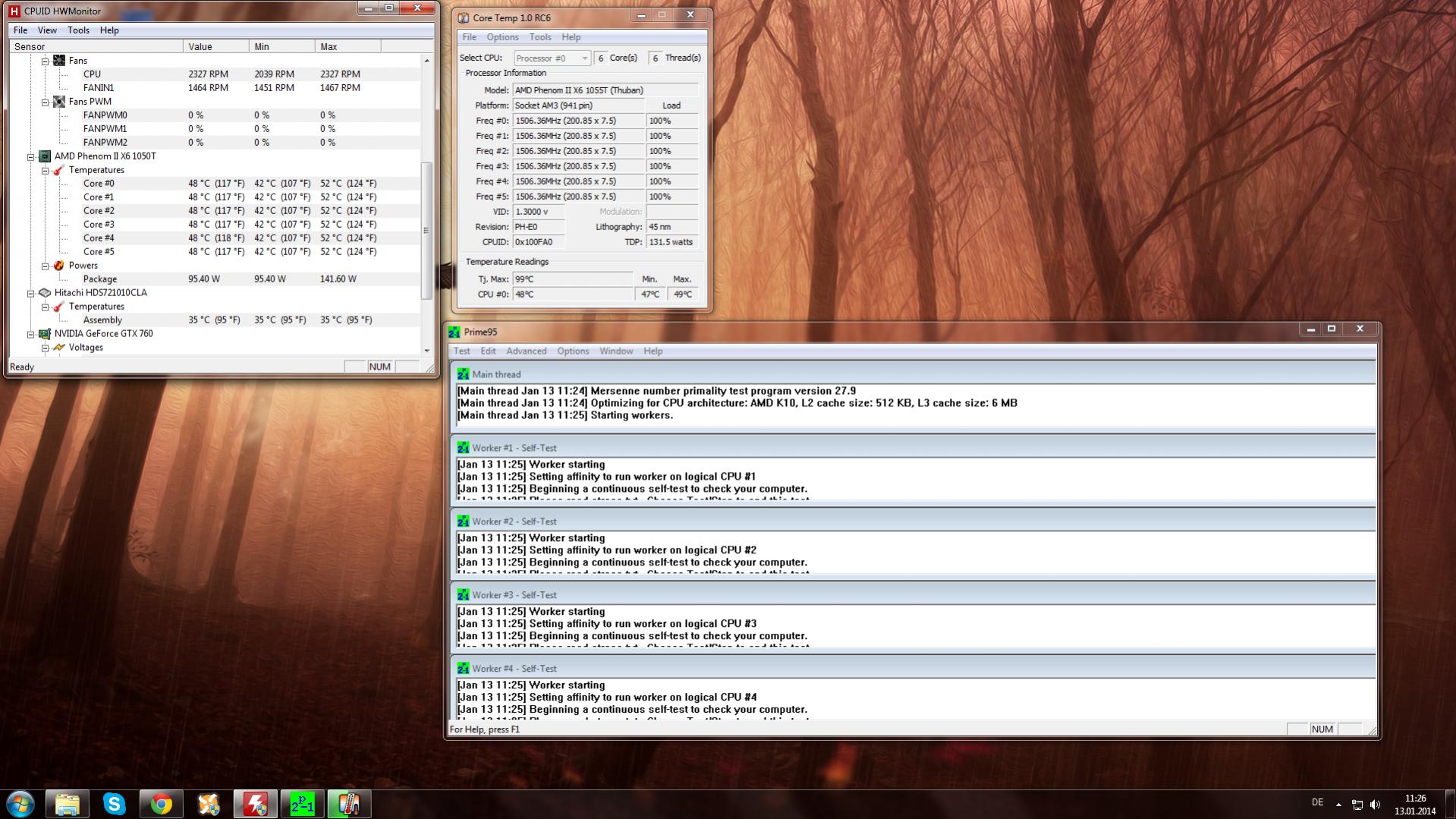Image resolution: width=1456 pixels, height=819 pixels.
Task: Open the Prime95 Advanced menu
Action: [x=526, y=351]
